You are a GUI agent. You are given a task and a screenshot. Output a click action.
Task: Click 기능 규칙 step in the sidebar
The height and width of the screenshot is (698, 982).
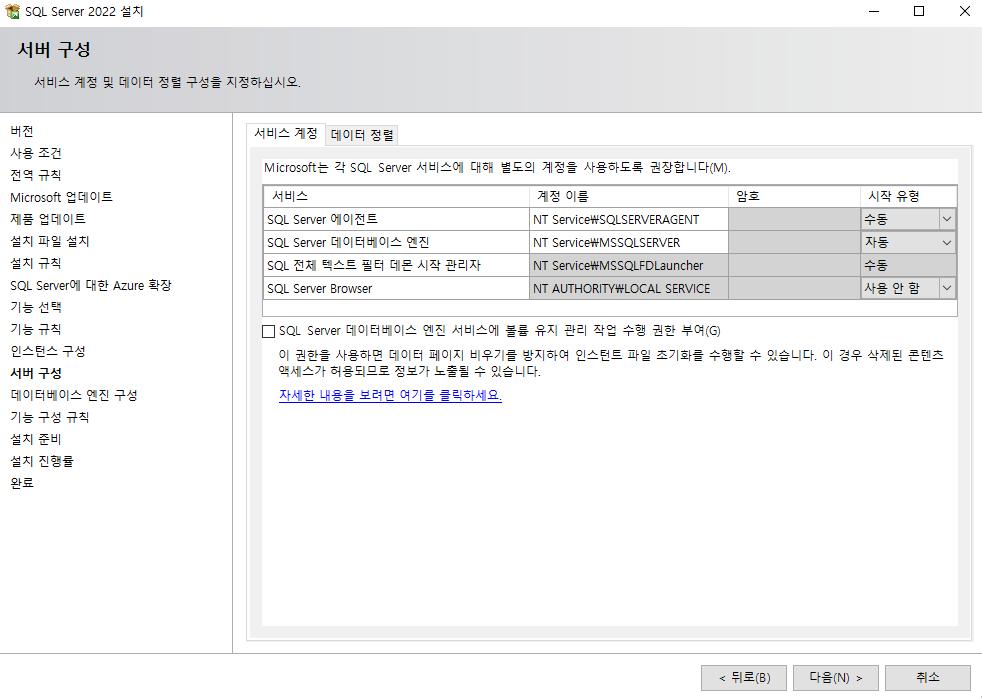36,329
